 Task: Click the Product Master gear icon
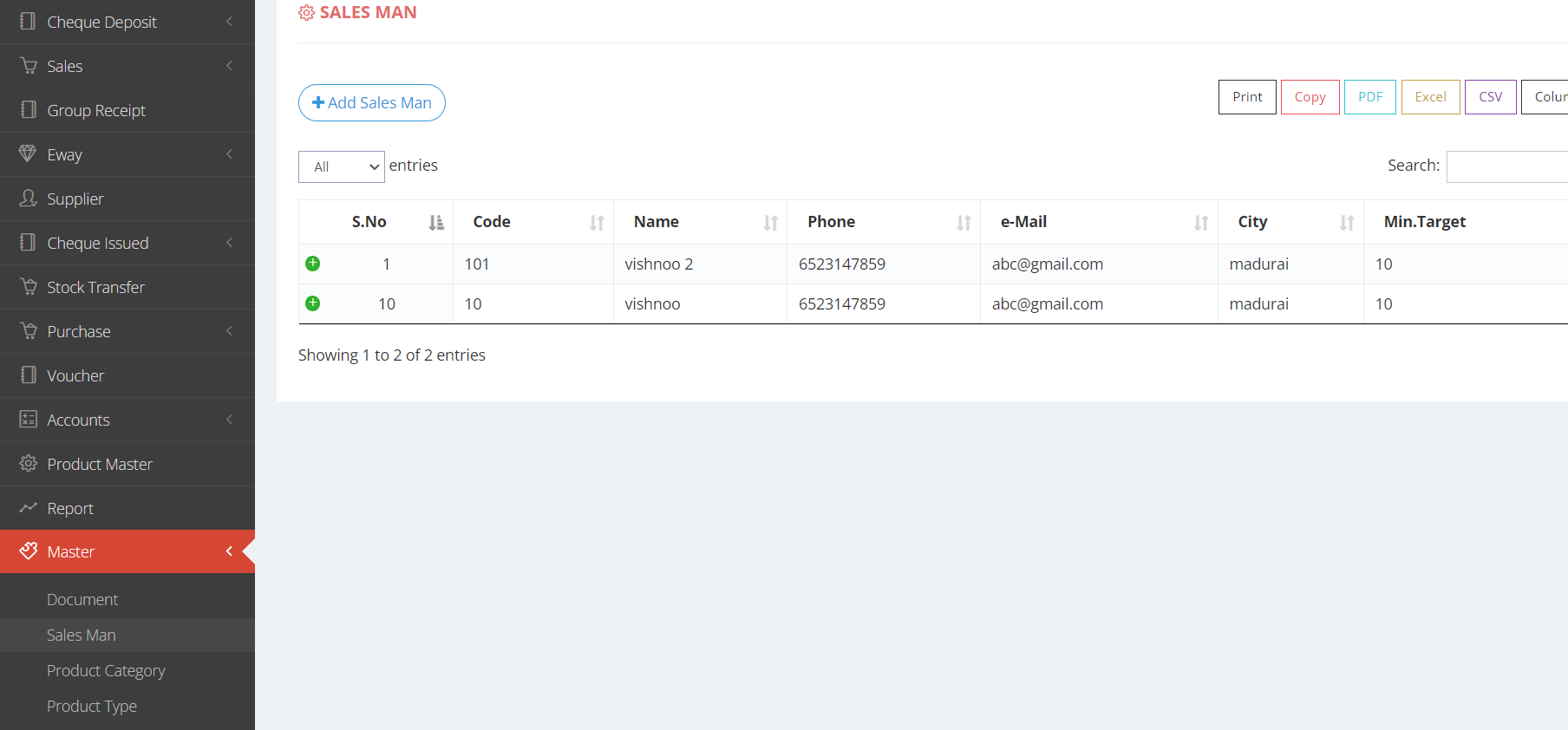pos(28,464)
